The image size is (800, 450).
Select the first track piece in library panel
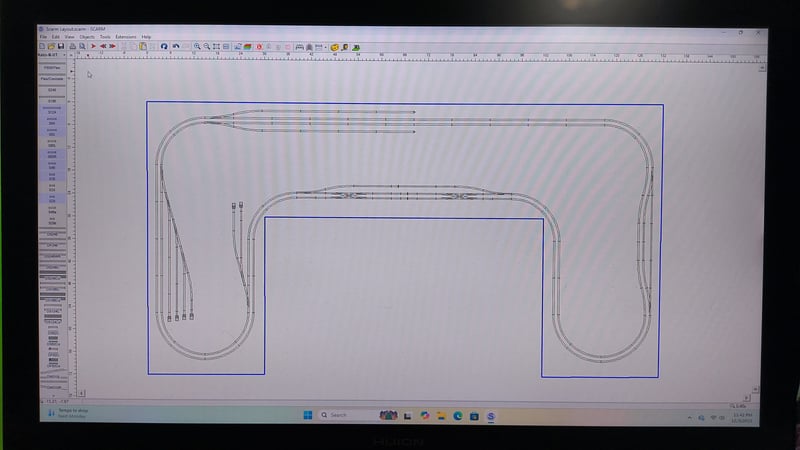click(x=52, y=67)
